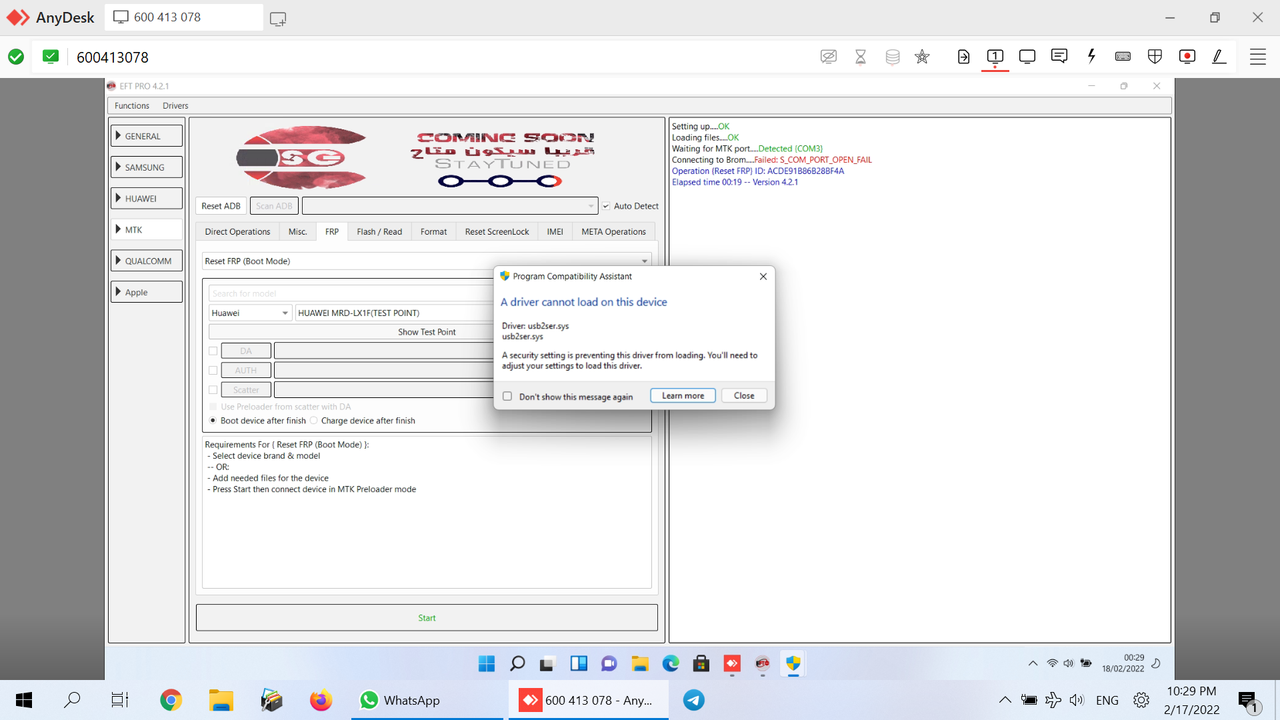Screen dimensions: 1280x720
Task: Toggle Use Preloader from scatter with DA
Action: 213,407
